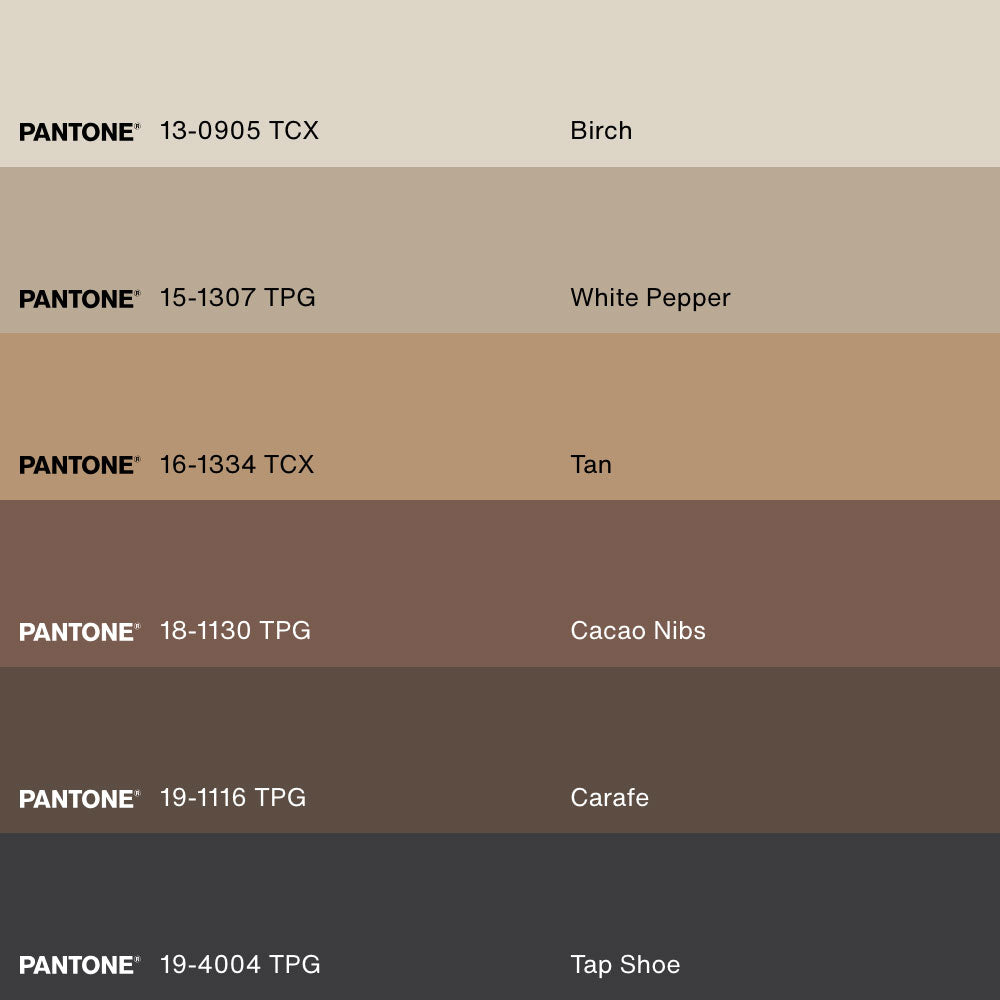Click the 19-4004 TPG code label
Image resolution: width=1000 pixels, height=1000 pixels.
pyautogui.click(x=240, y=965)
